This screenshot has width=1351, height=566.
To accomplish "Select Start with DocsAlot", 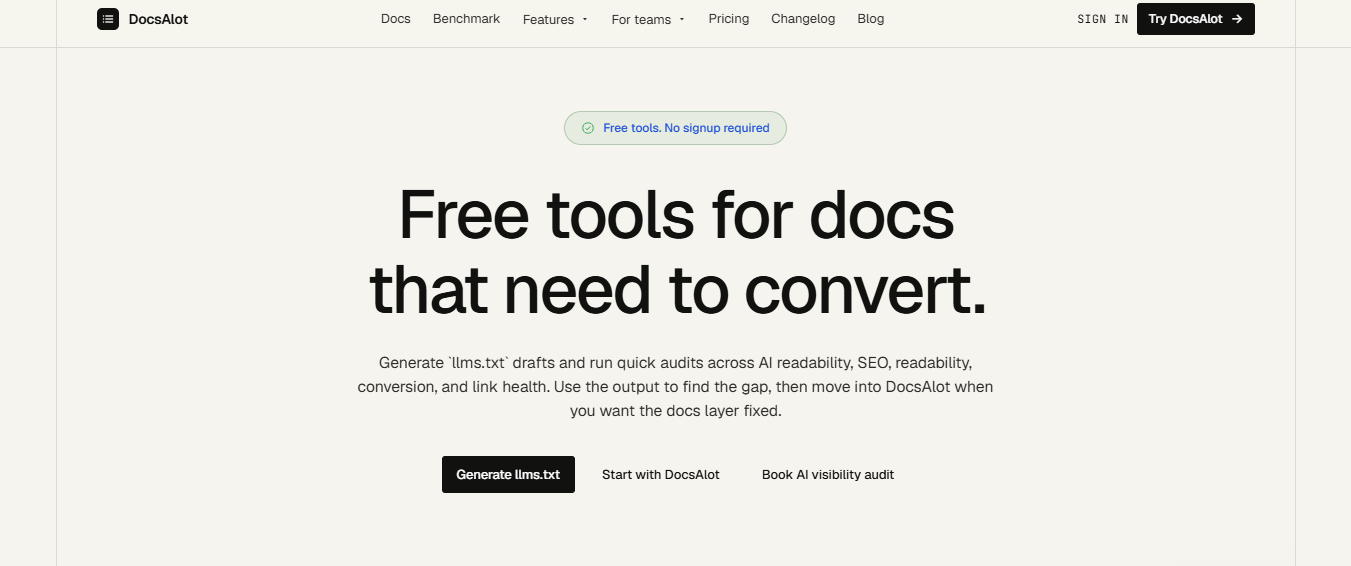I will tap(661, 475).
